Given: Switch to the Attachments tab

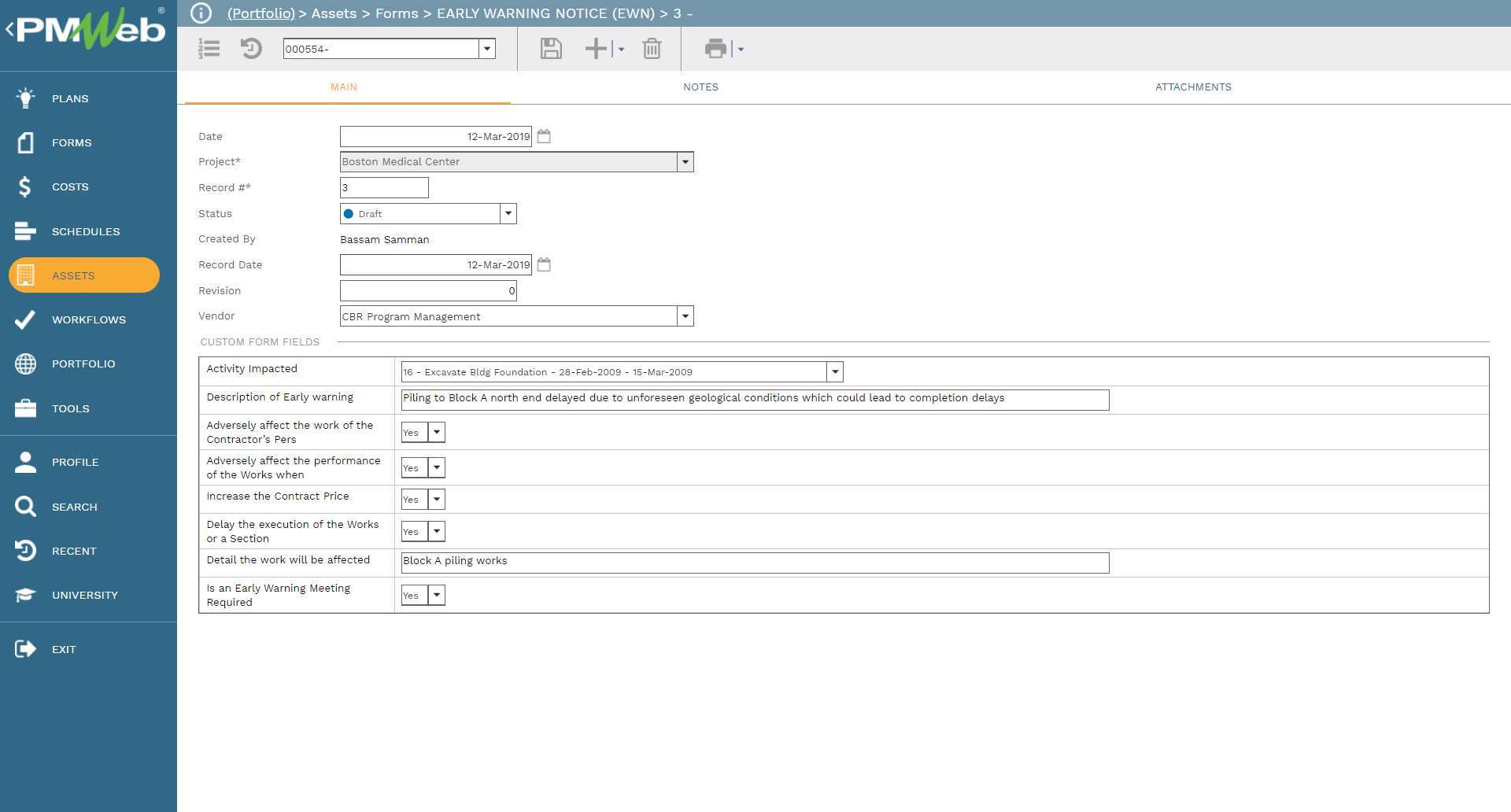Looking at the screenshot, I should click(1193, 87).
